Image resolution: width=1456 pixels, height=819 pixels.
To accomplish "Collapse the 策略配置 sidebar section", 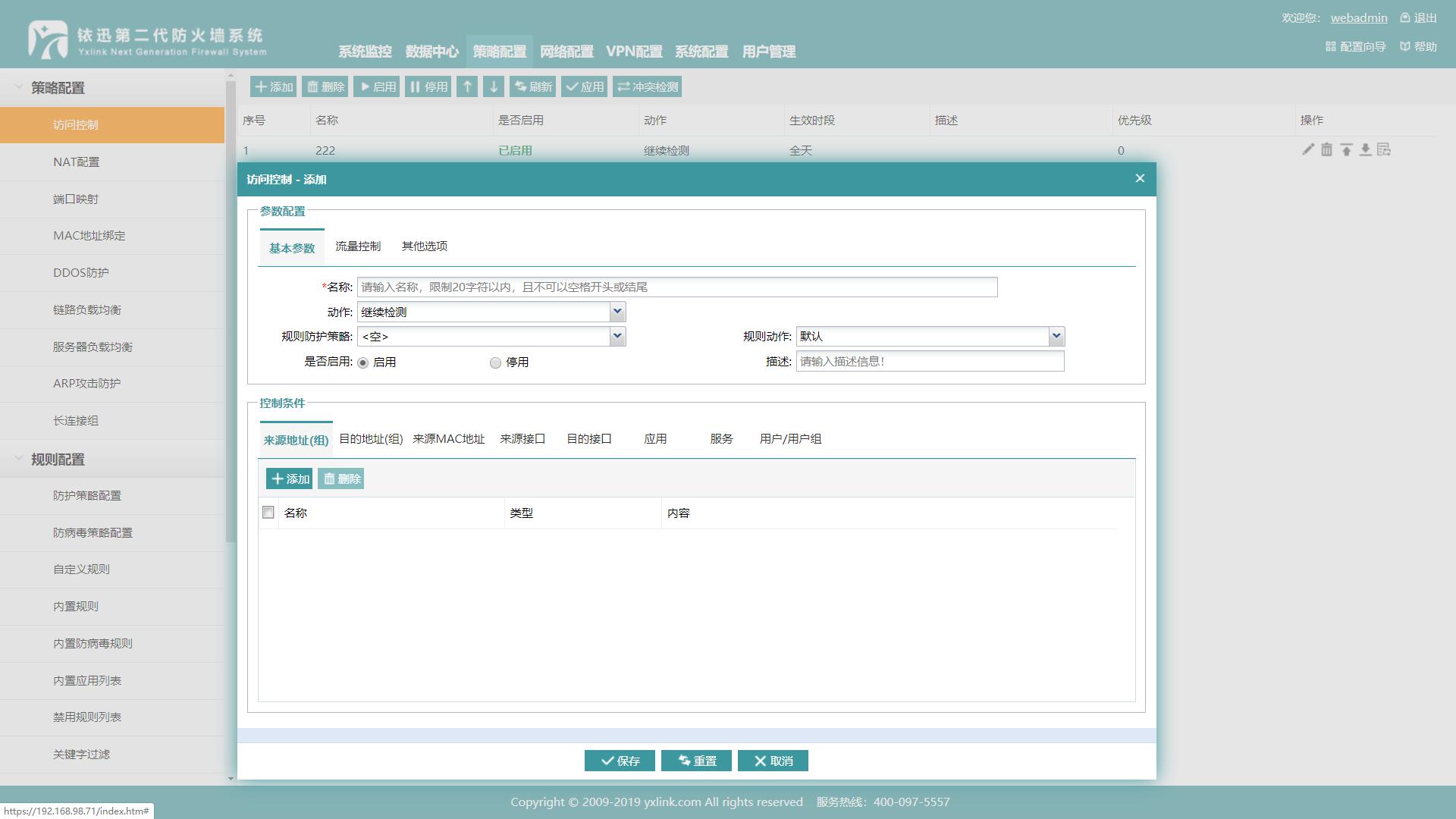I will pyautogui.click(x=18, y=87).
